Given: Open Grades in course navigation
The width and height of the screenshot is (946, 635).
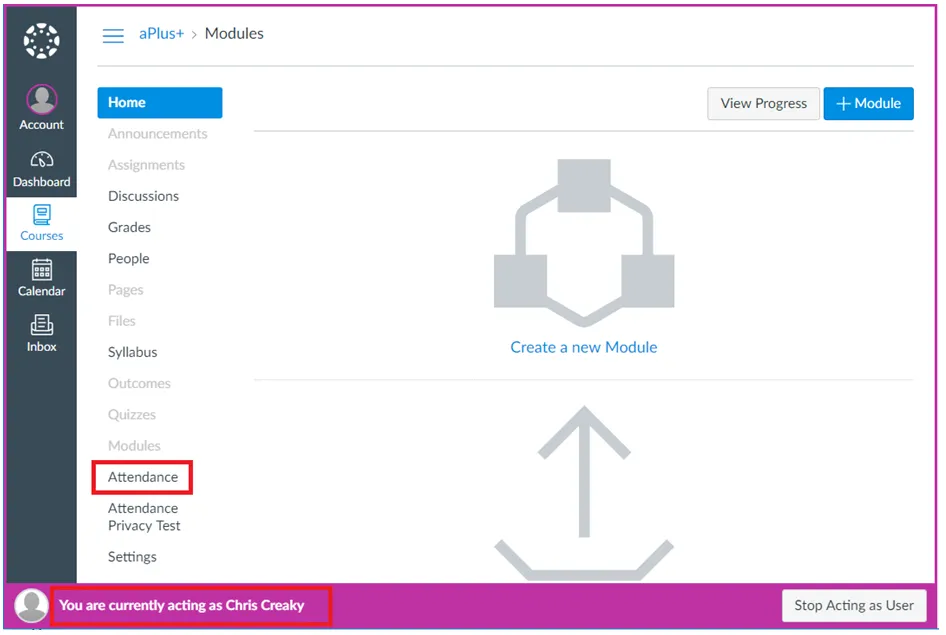Looking at the screenshot, I should pyautogui.click(x=129, y=227).
